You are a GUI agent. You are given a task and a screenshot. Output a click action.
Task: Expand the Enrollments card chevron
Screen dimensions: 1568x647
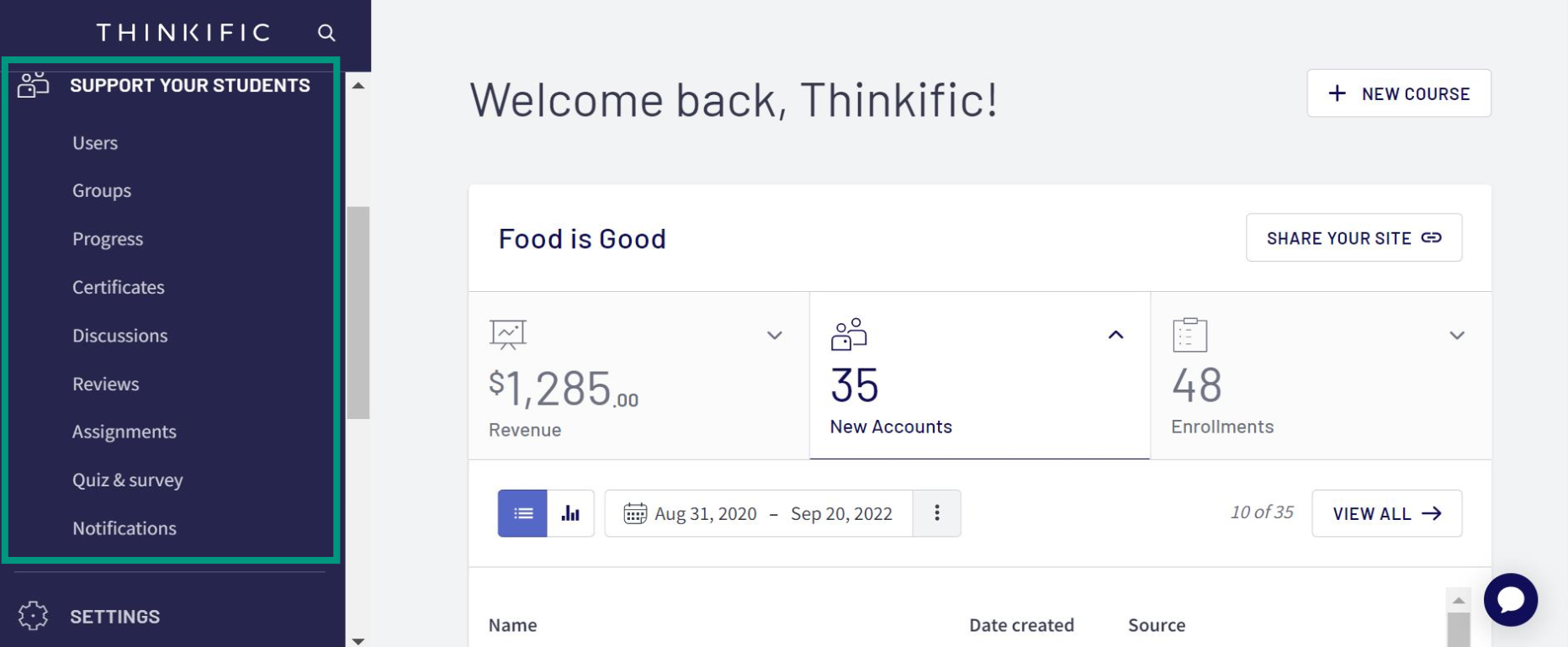click(1457, 335)
